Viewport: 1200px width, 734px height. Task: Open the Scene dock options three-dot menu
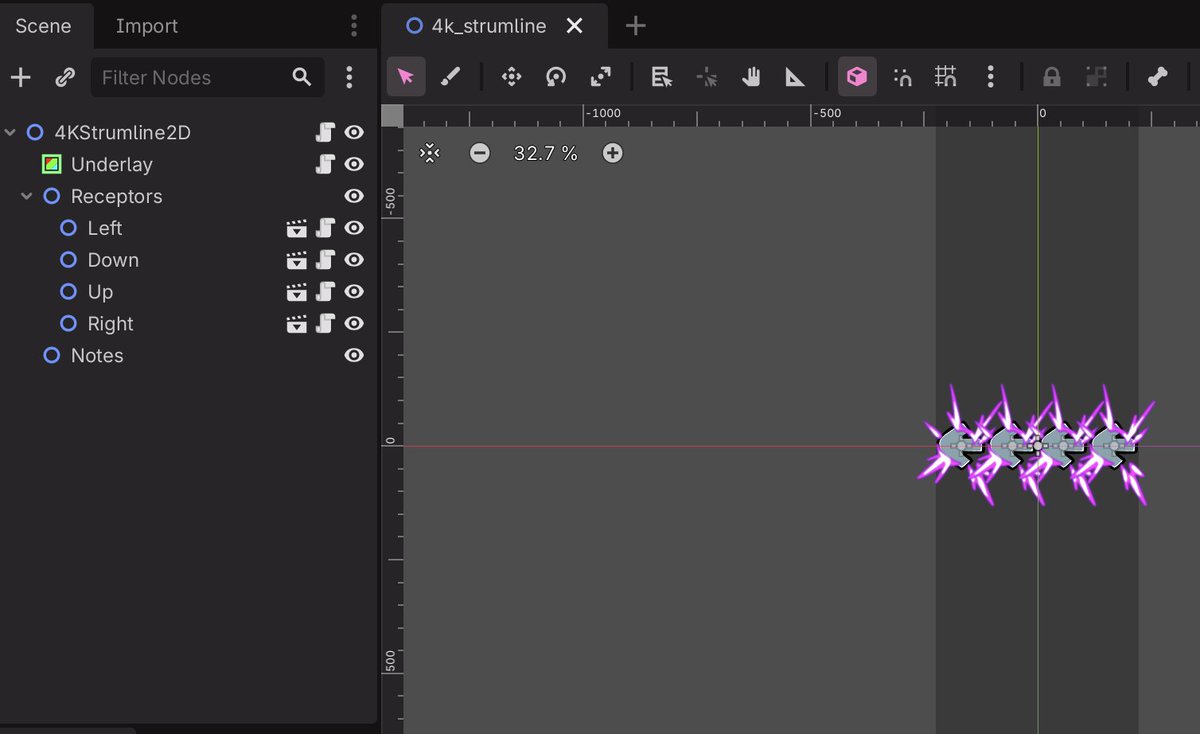pyautogui.click(x=354, y=26)
